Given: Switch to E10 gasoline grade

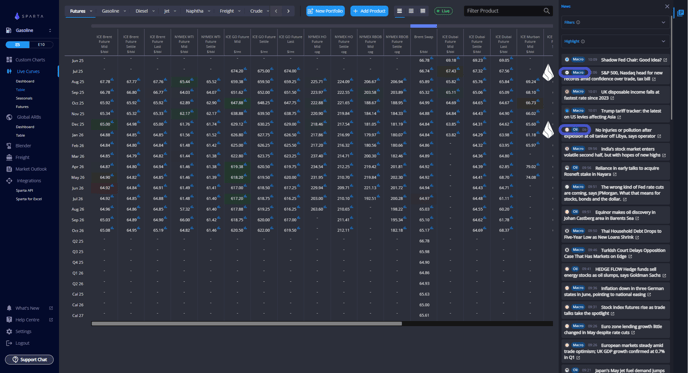Looking at the screenshot, I should pos(41,44).
